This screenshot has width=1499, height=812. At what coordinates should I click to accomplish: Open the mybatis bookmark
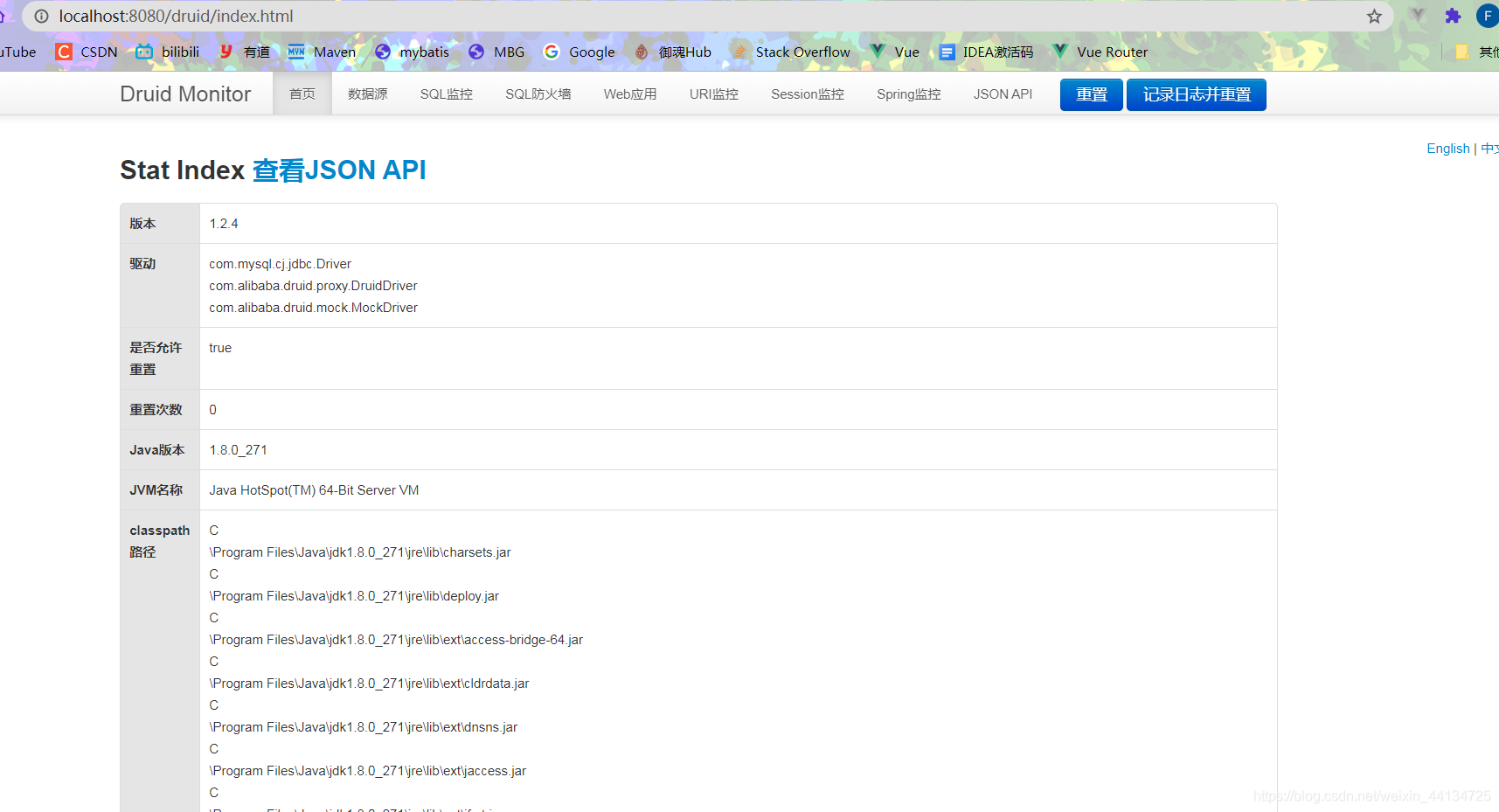(412, 52)
